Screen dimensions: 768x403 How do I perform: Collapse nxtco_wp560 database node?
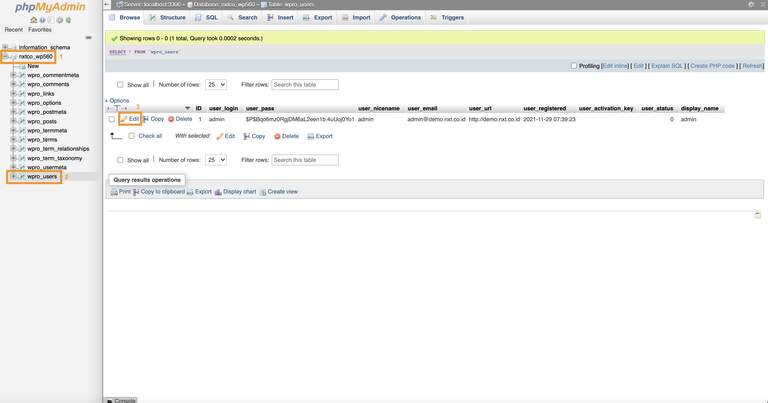[x=5, y=56]
